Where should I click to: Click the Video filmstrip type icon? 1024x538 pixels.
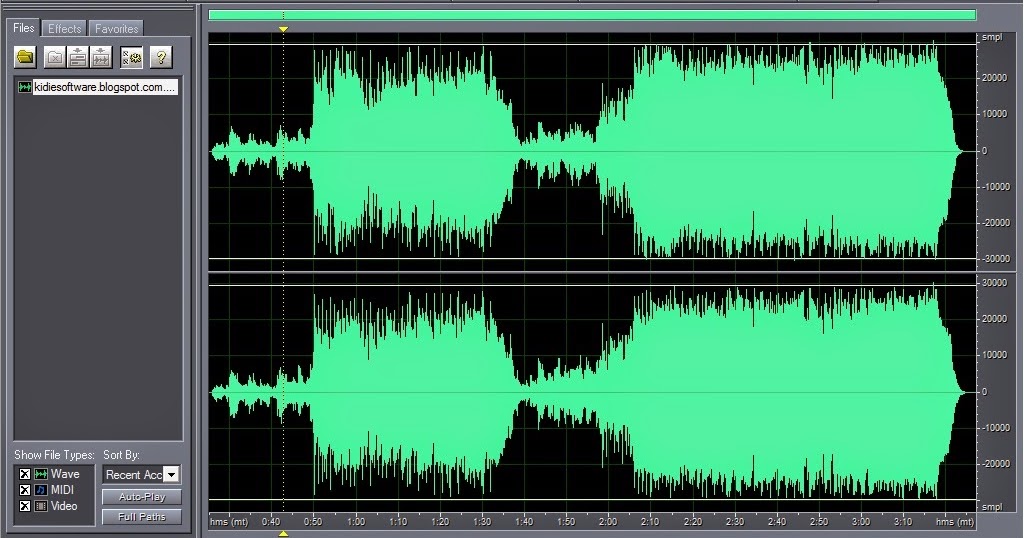pos(40,506)
